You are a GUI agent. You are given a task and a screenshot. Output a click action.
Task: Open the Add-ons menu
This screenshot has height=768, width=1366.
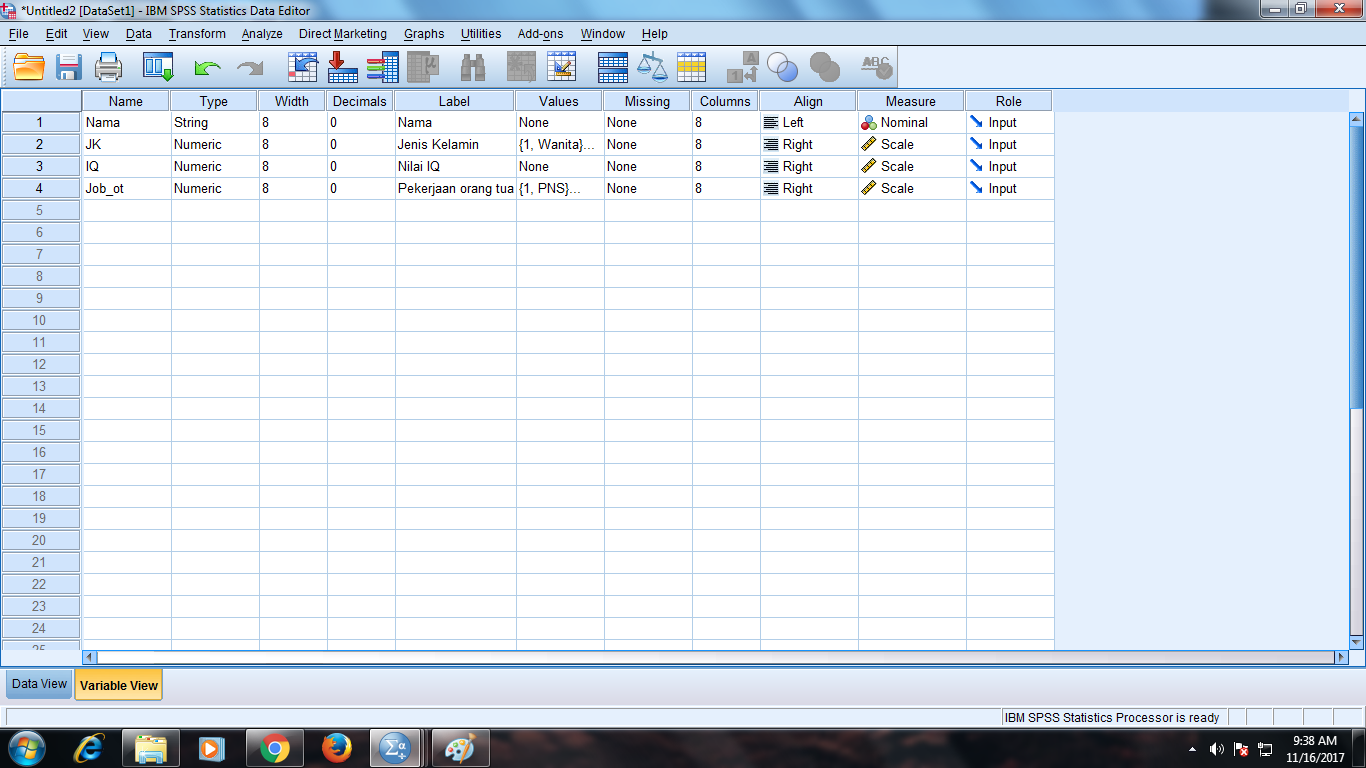[x=541, y=34]
